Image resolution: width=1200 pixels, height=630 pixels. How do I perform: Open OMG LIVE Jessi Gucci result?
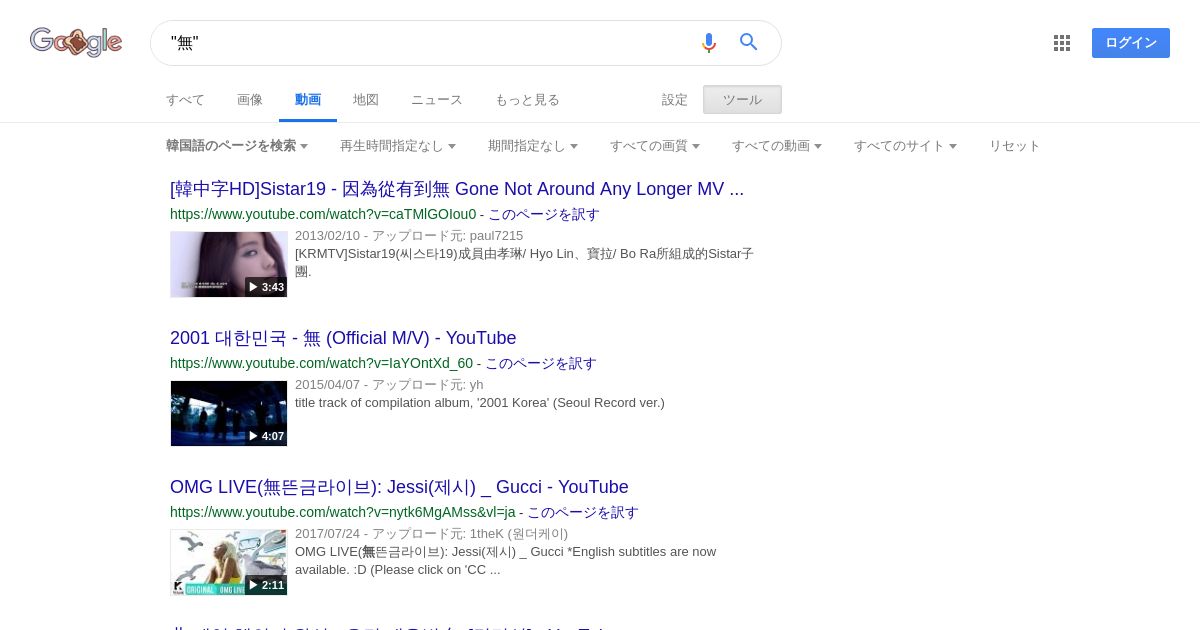click(x=399, y=487)
